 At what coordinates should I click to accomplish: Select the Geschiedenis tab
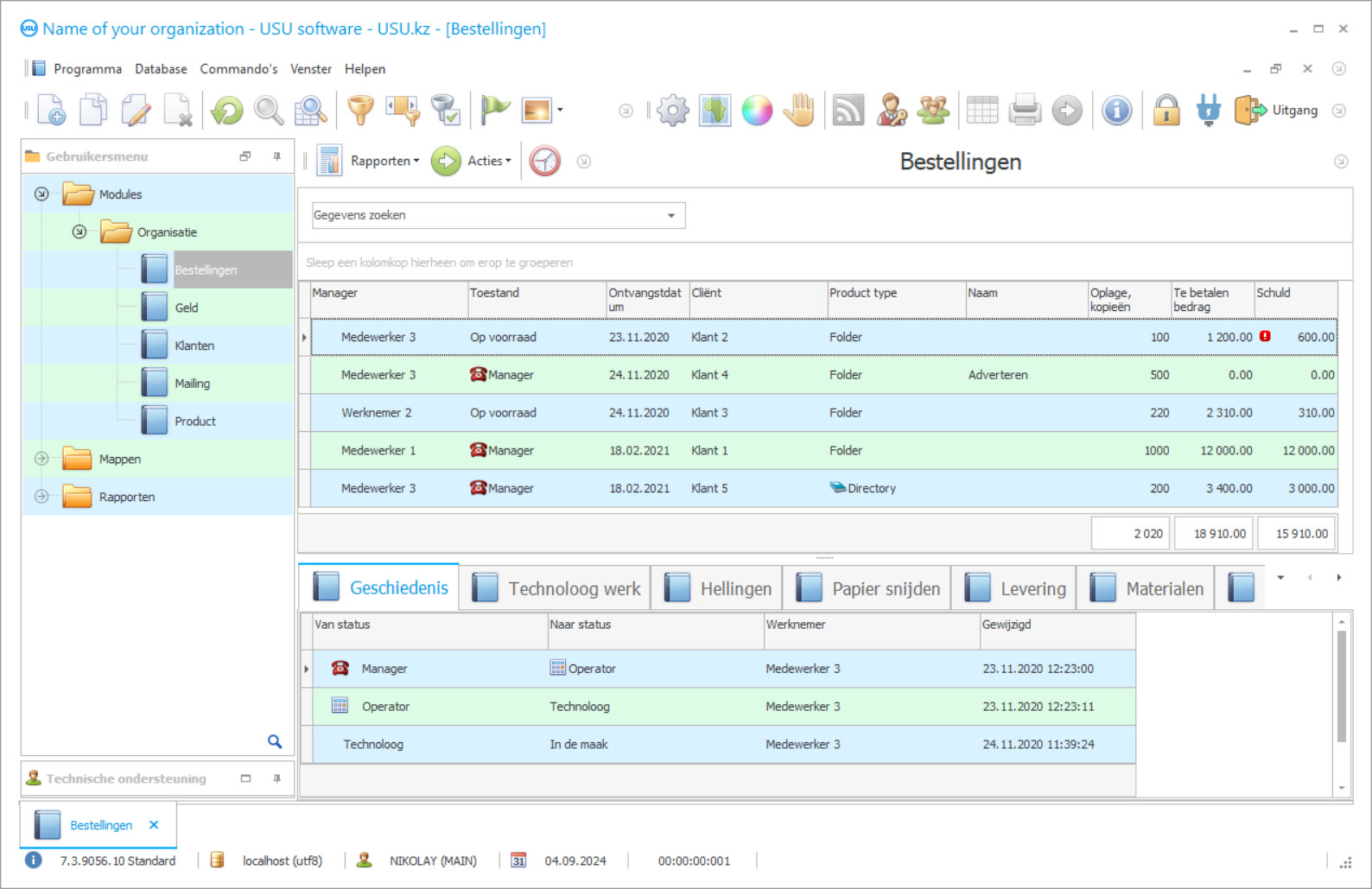pos(379,587)
